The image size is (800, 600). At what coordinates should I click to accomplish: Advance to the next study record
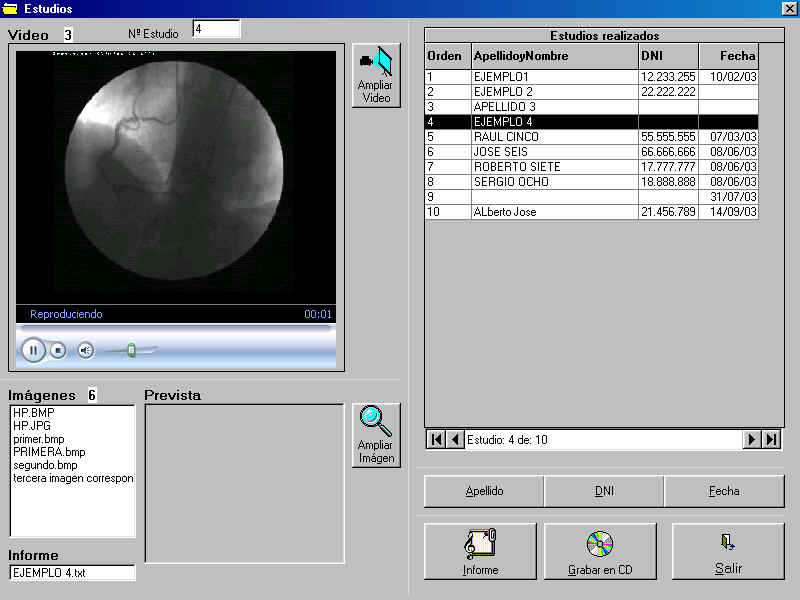tap(752, 439)
